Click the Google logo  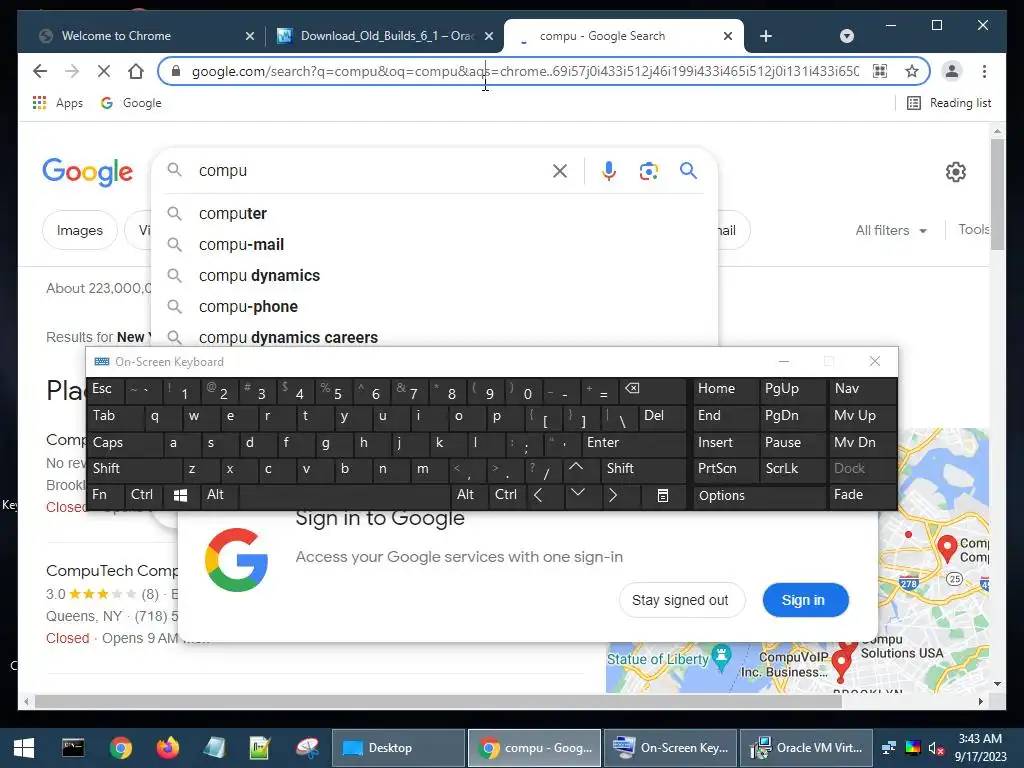point(88,172)
